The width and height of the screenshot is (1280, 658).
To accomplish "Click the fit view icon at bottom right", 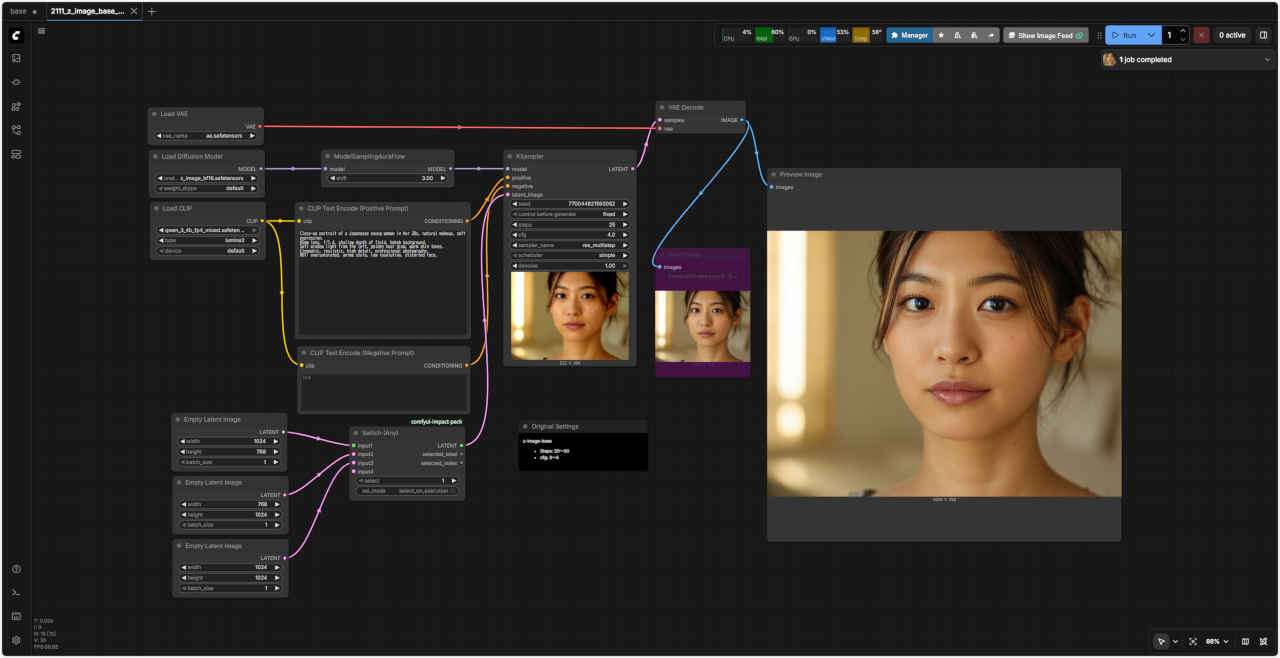I will tap(1193, 641).
